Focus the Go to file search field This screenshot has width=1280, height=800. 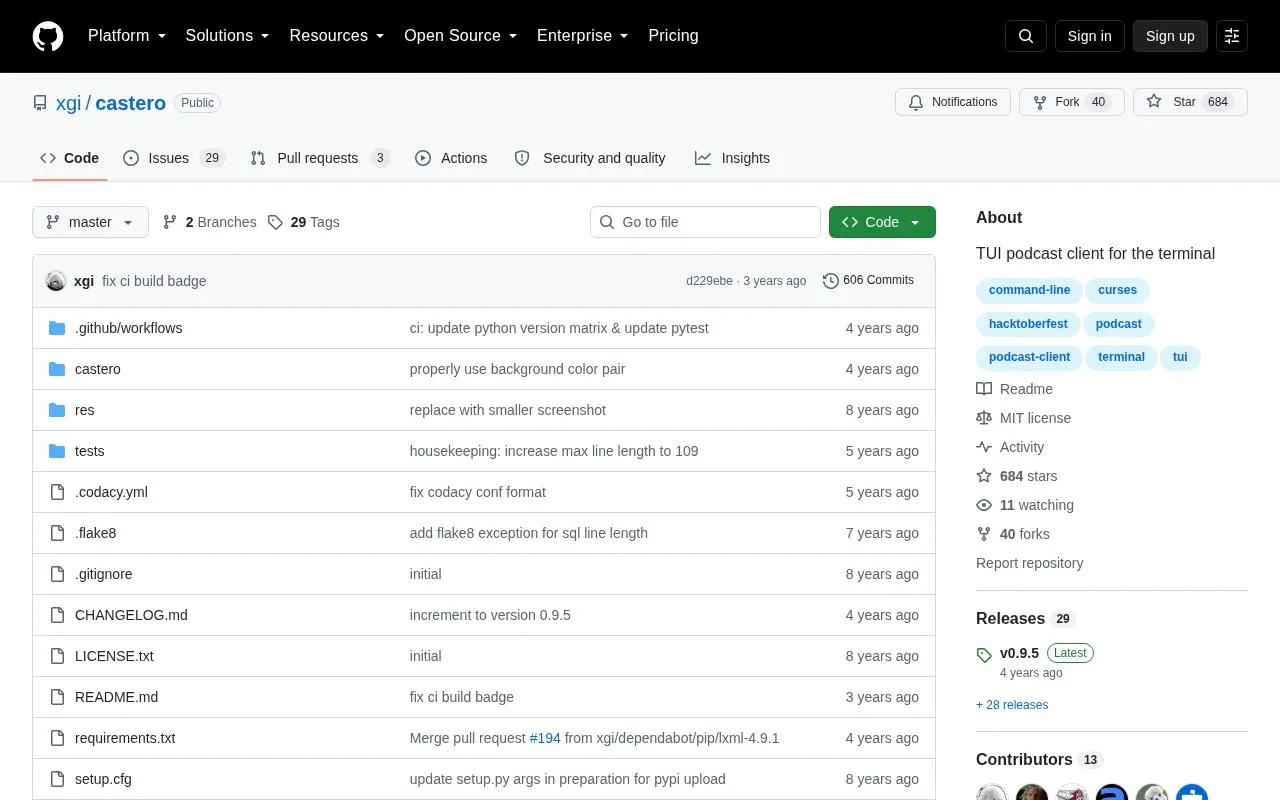(x=705, y=222)
